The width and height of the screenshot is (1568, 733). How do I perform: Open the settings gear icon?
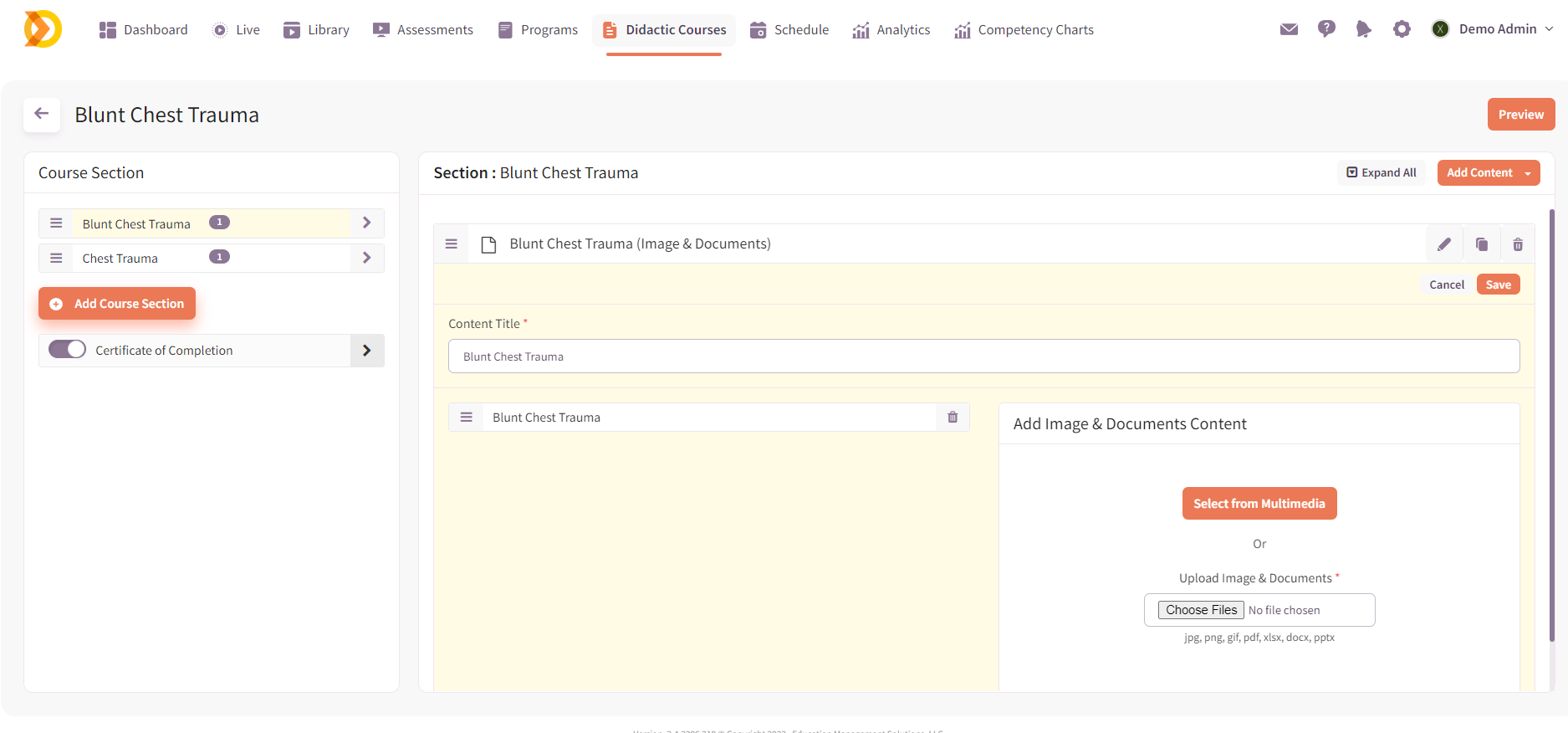(x=1402, y=29)
